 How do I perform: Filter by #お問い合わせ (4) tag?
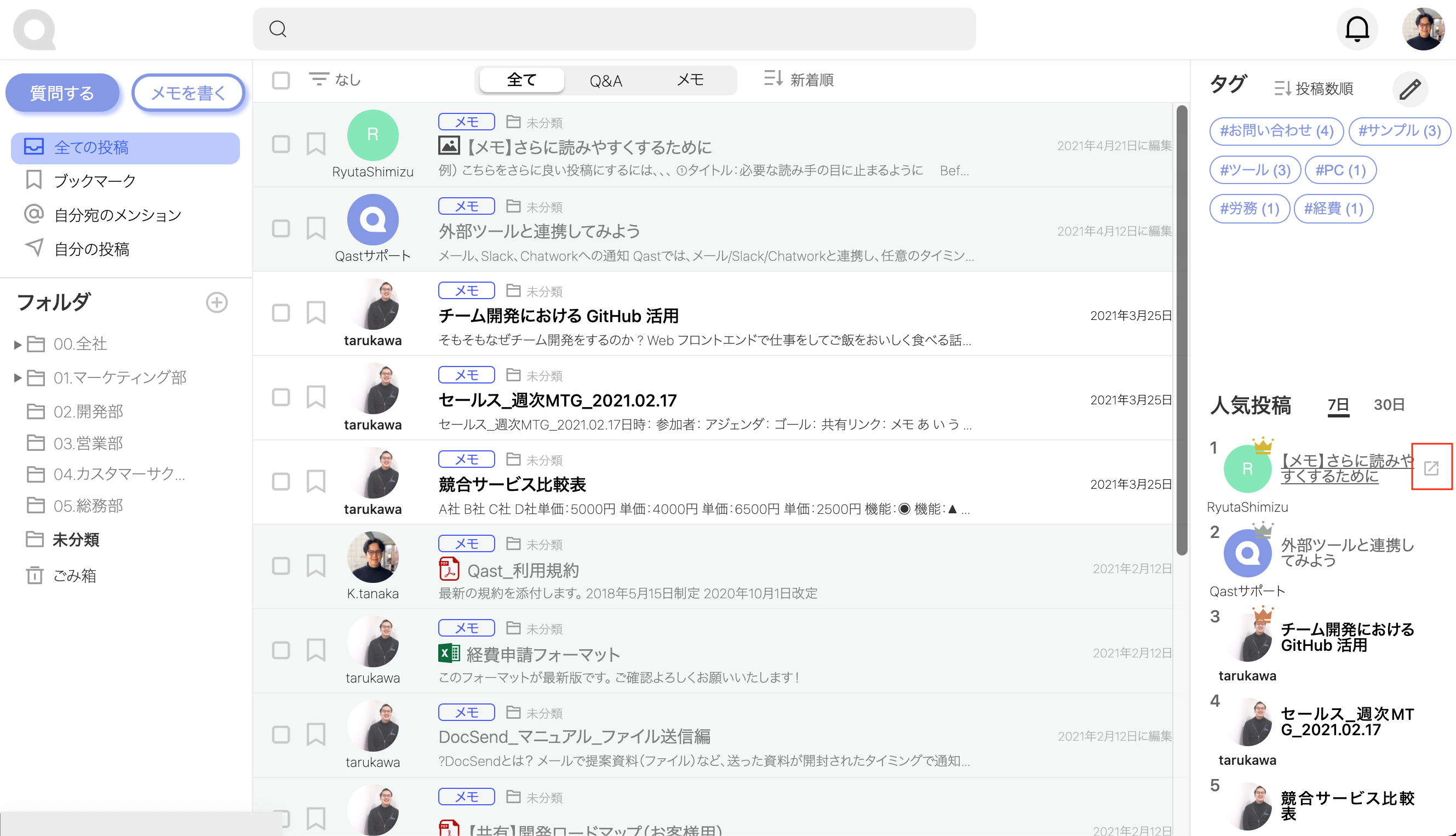click(x=1276, y=131)
